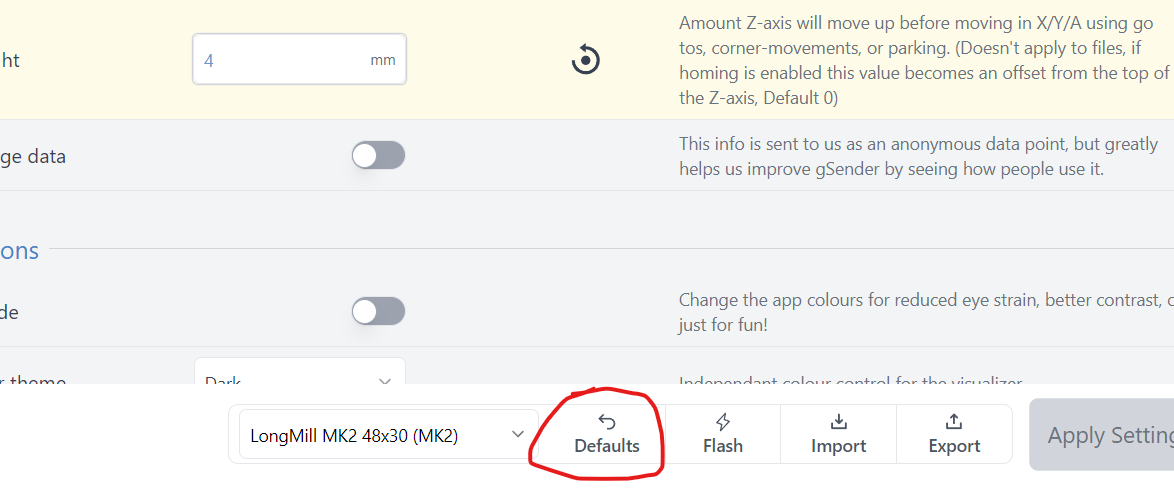Click the chevron of the machine profile selector
Viewport: 1174px width, 496px height.
(x=517, y=435)
